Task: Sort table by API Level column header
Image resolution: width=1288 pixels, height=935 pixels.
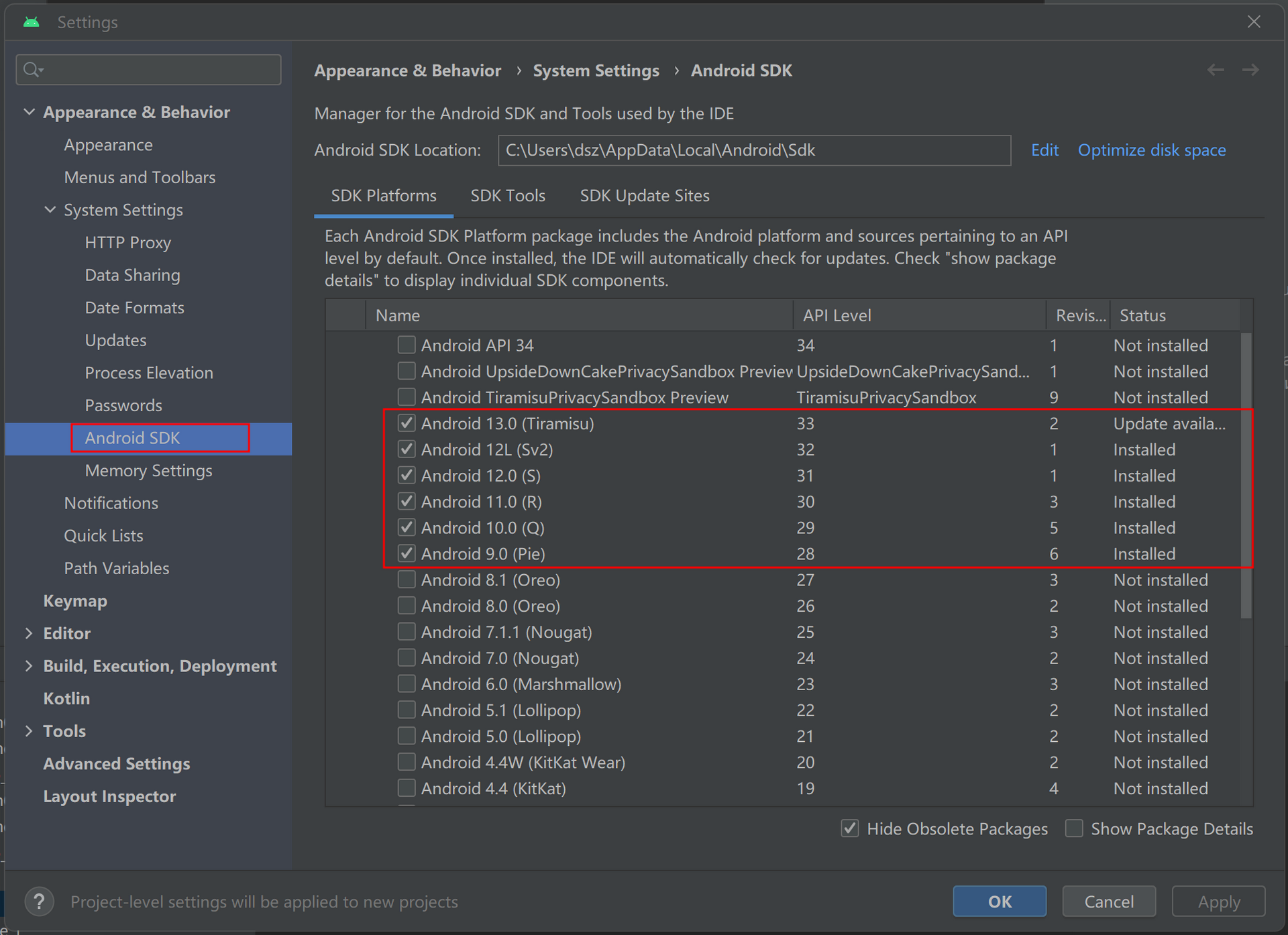Action: pos(919,315)
